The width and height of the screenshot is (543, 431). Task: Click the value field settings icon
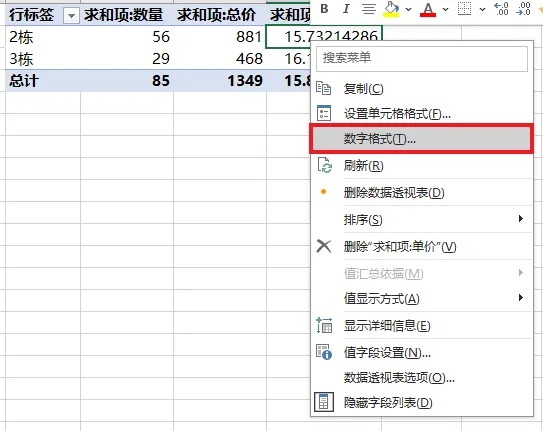324,352
